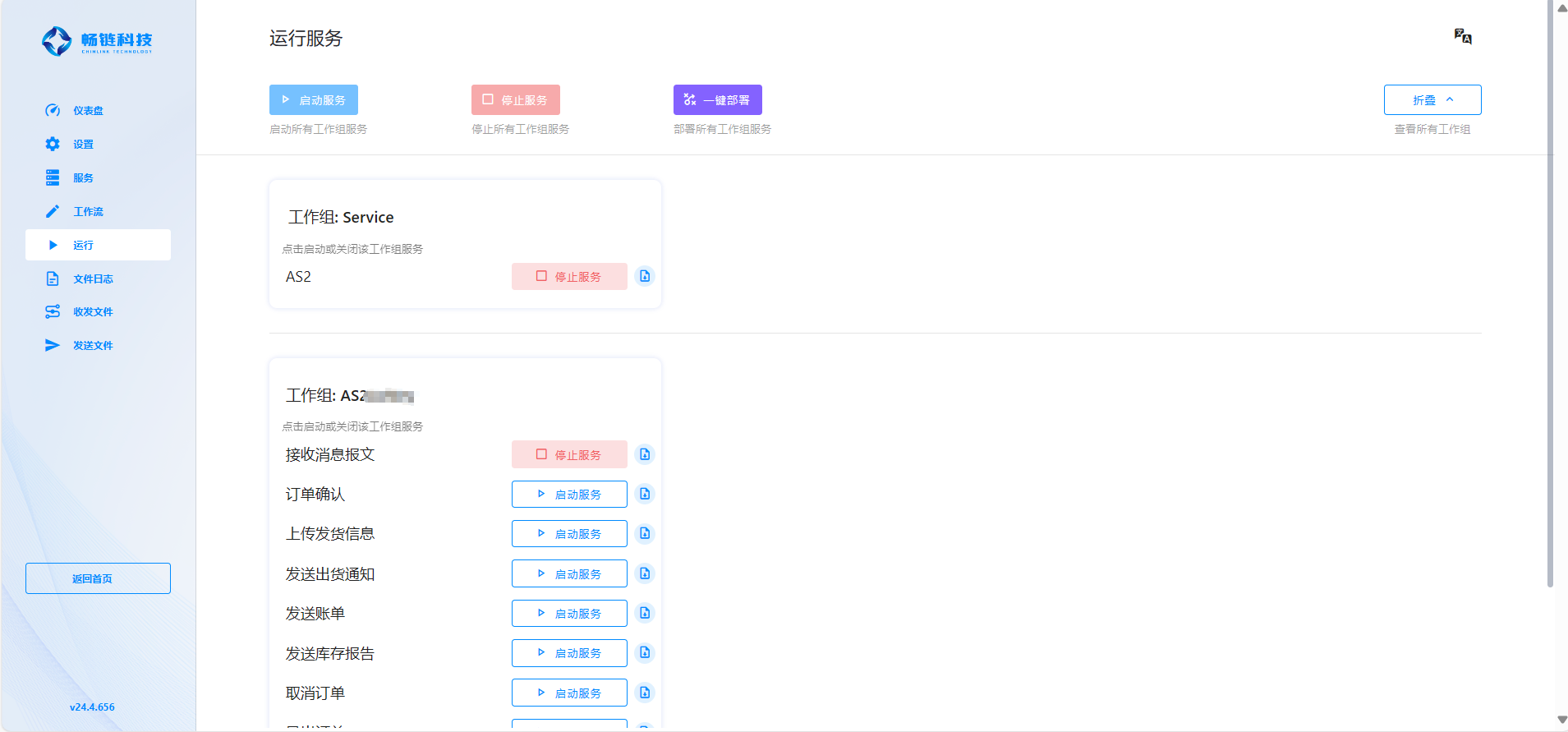The width and height of the screenshot is (1568, 732).
Task: Start all services with top 启动服务 button
Action: pos(314,100)
